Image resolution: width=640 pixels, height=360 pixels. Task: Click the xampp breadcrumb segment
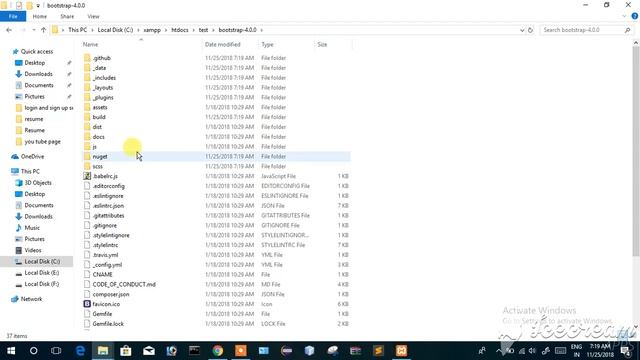tap(152, 30)
